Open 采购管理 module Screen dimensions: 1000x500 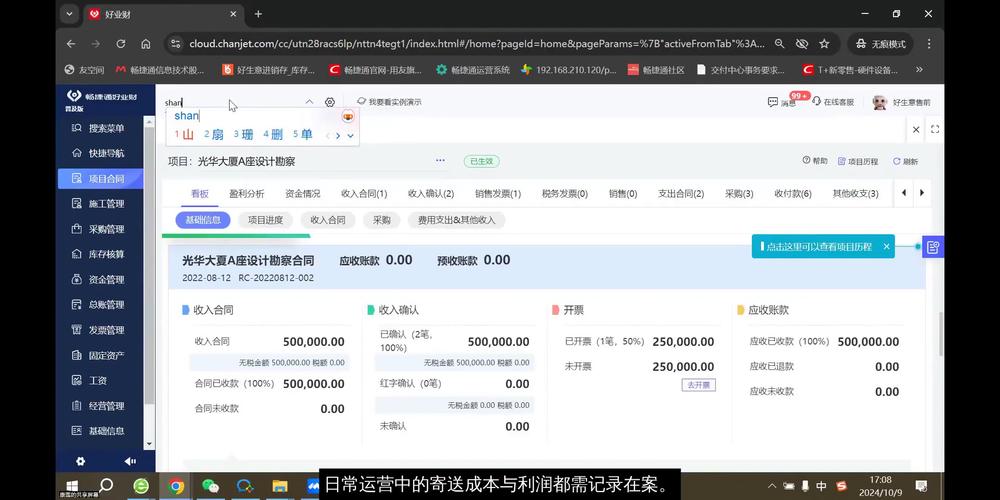pyautogui.click(x=99, y=229)
